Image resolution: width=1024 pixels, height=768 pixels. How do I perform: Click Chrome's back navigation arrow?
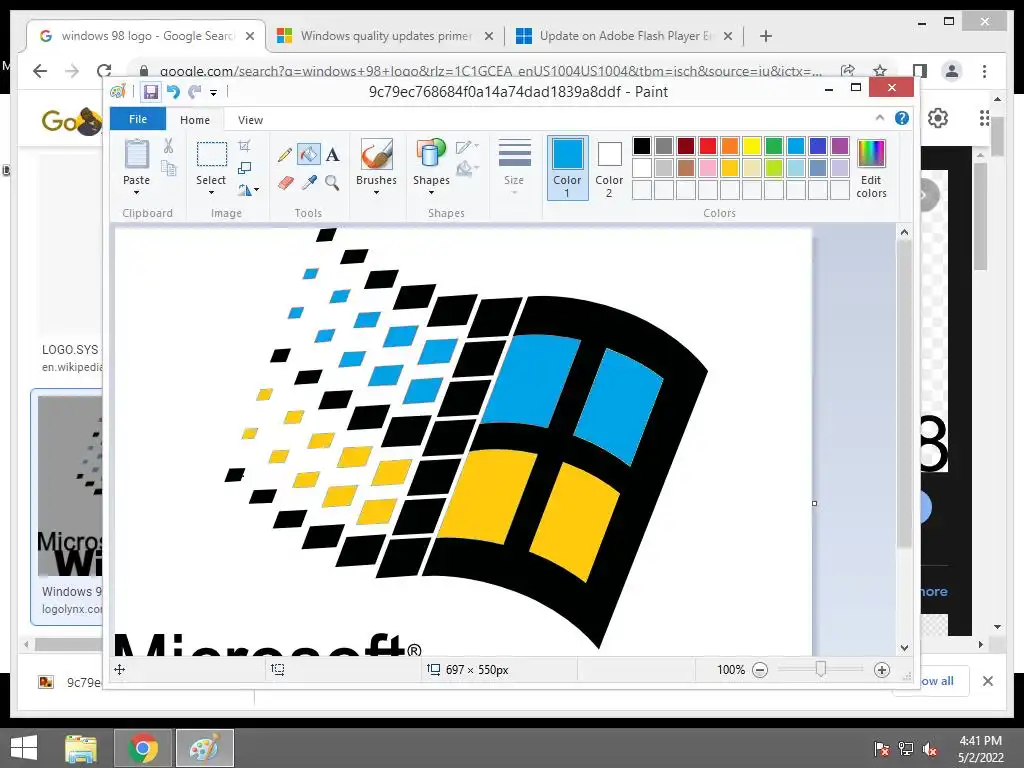click(40, 71)
